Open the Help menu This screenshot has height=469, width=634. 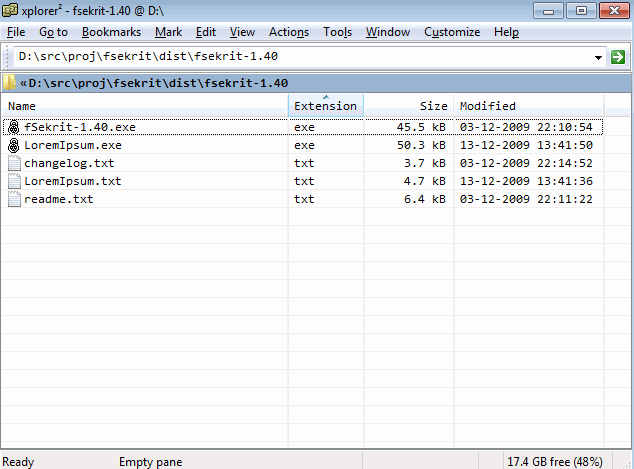point(506,32)
